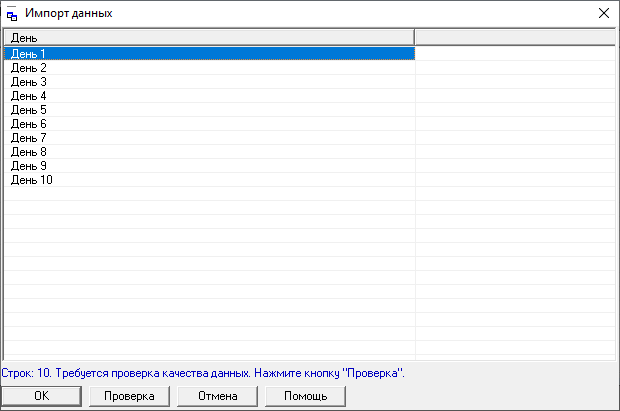Pick the День 6 list item
620x411 pixels.
pos(29,124)
